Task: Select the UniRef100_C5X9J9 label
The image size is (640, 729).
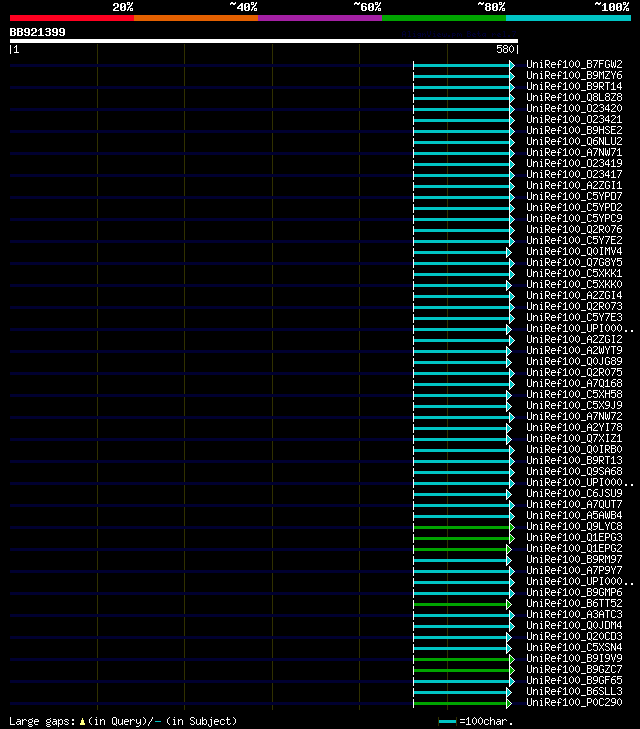Action: click(x=574, y=405)
